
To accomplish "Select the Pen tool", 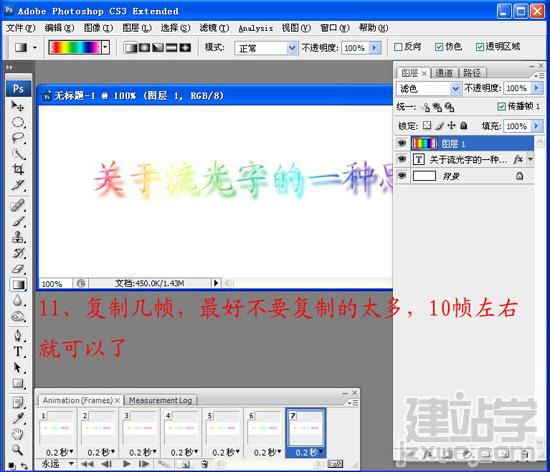I will click(x=18, y=336).
